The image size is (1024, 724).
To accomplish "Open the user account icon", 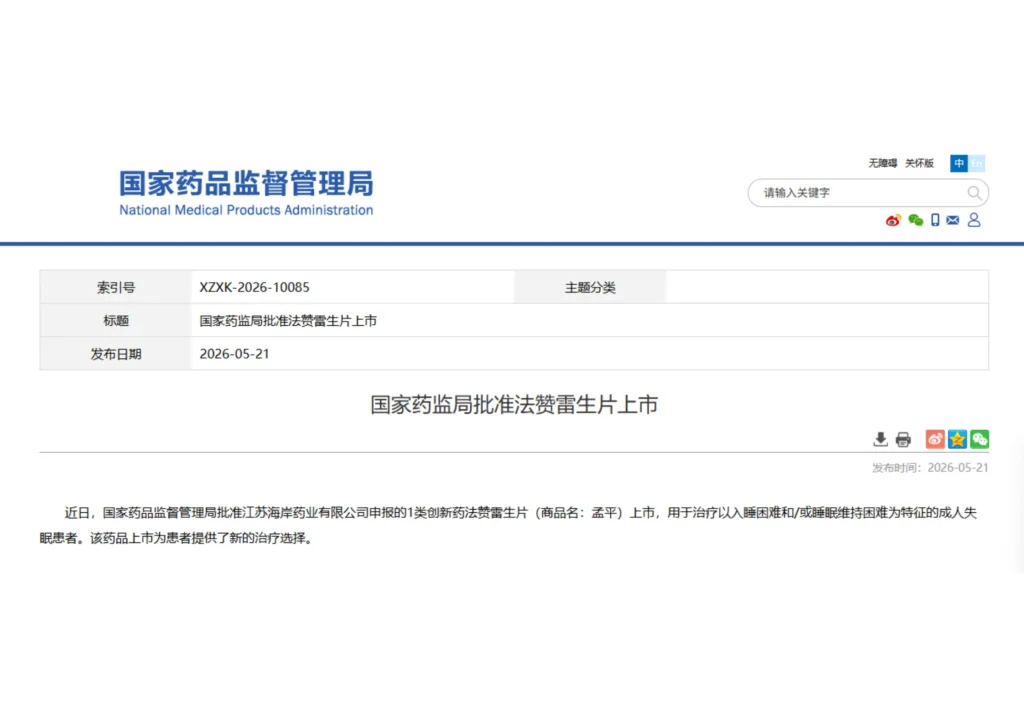I will click(974, 220).
